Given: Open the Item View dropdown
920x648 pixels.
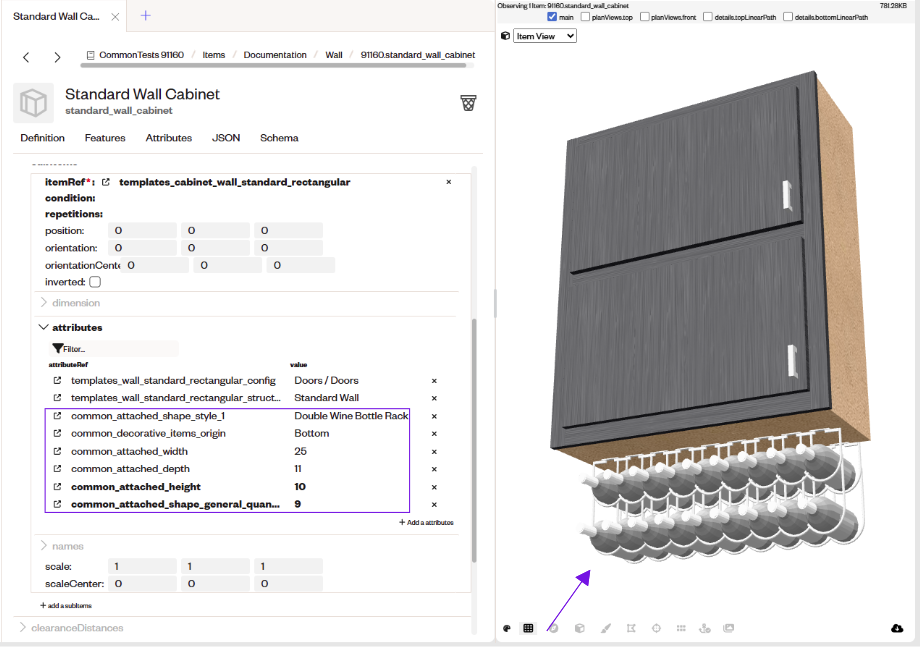Looking at the screenshot, I should coord(544,36).
